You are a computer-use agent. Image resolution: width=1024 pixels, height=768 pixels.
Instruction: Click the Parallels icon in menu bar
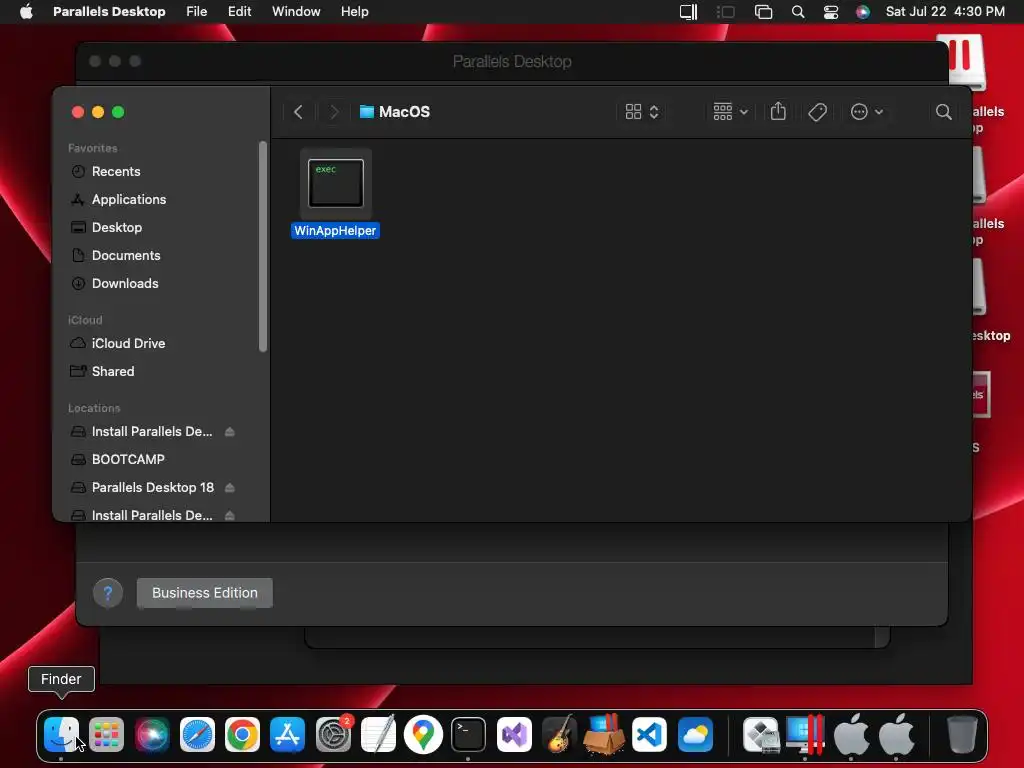(688, 12)
